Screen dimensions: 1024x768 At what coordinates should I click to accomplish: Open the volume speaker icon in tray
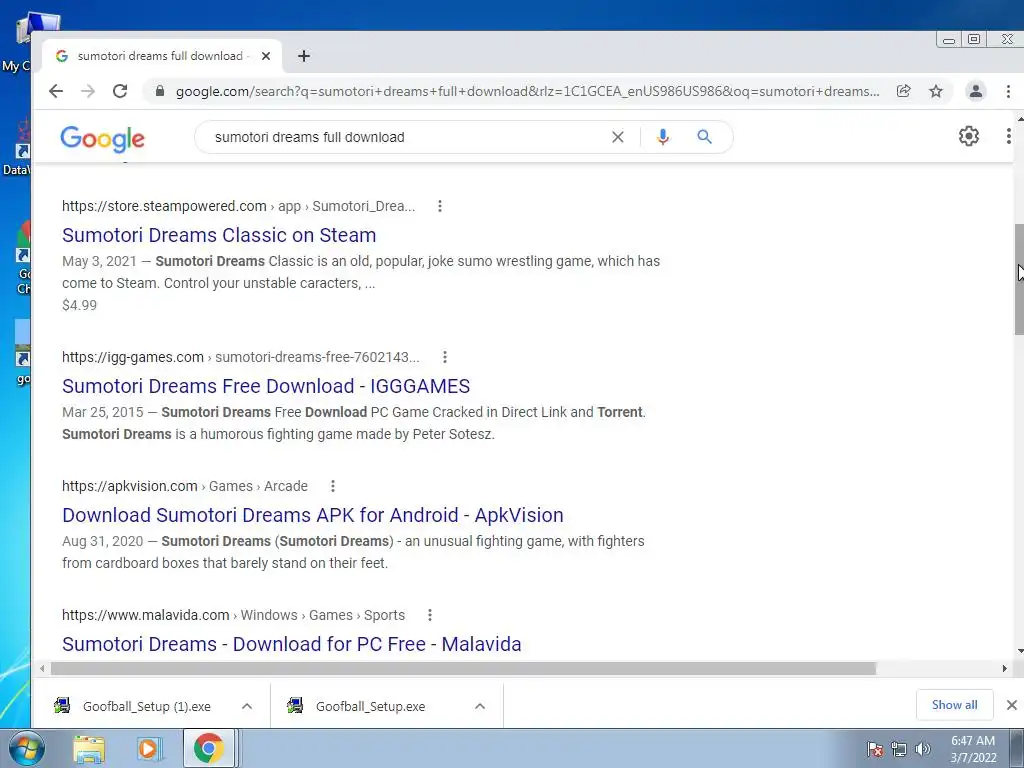pyautogui.click(x=923, y=749)
